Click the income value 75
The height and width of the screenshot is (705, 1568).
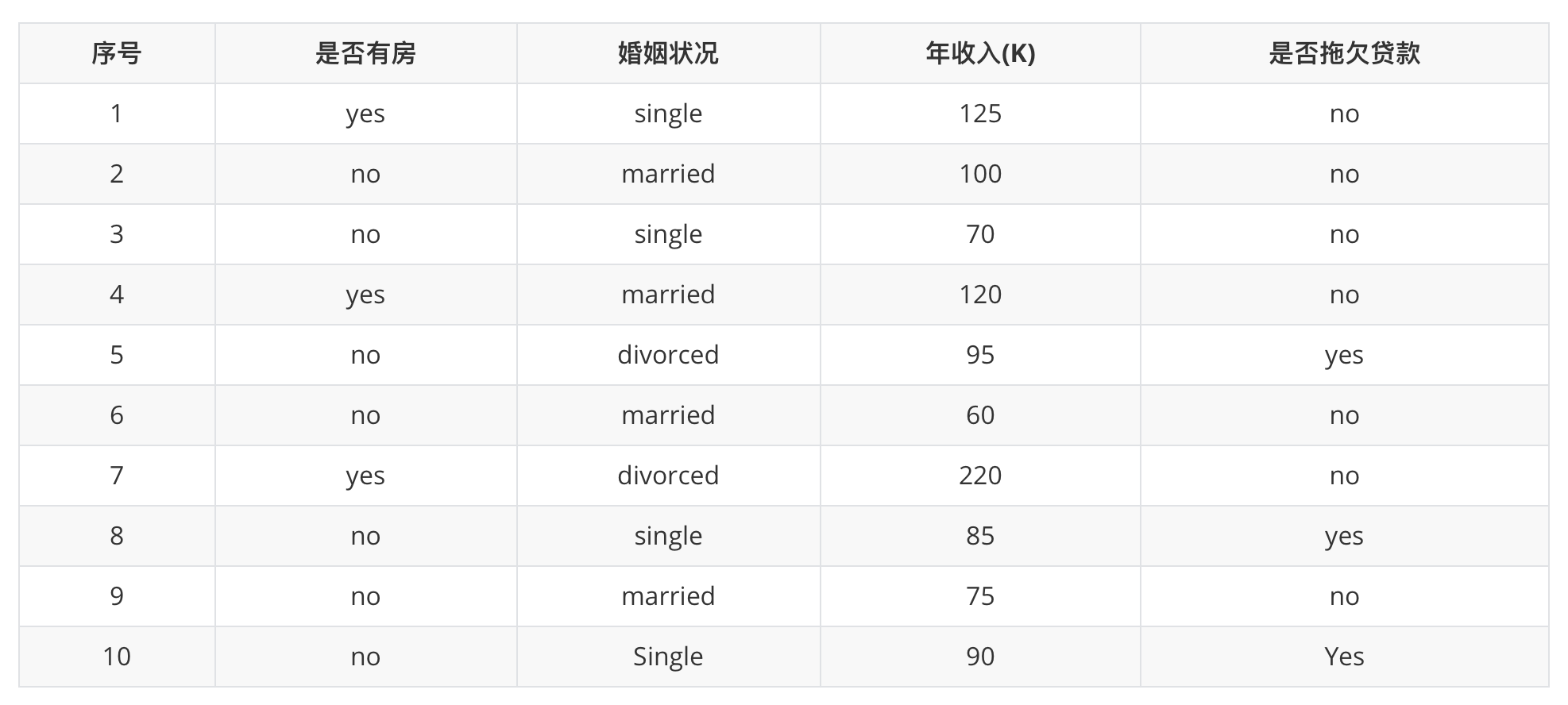click(980, 596)
